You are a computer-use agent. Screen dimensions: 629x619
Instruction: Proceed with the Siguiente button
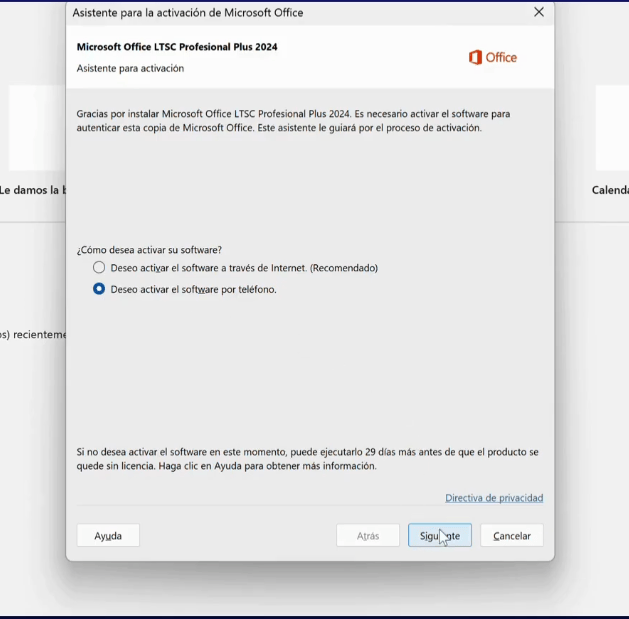[440, 536]
